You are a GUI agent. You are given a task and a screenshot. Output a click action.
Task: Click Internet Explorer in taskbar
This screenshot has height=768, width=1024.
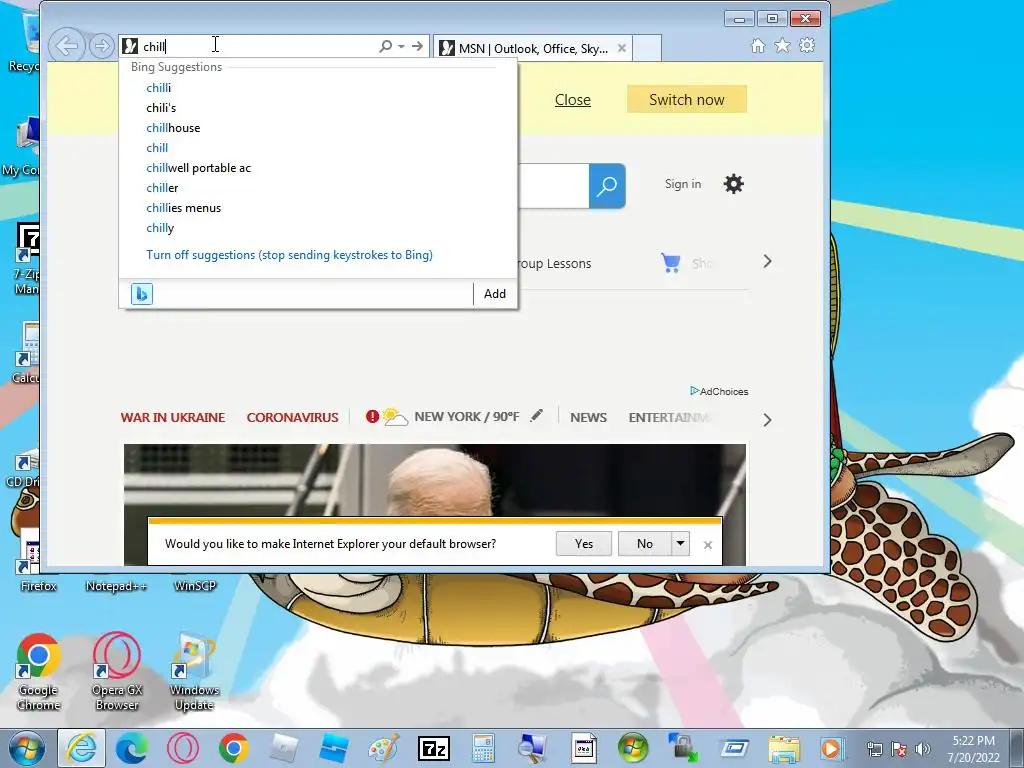[82, 748]
